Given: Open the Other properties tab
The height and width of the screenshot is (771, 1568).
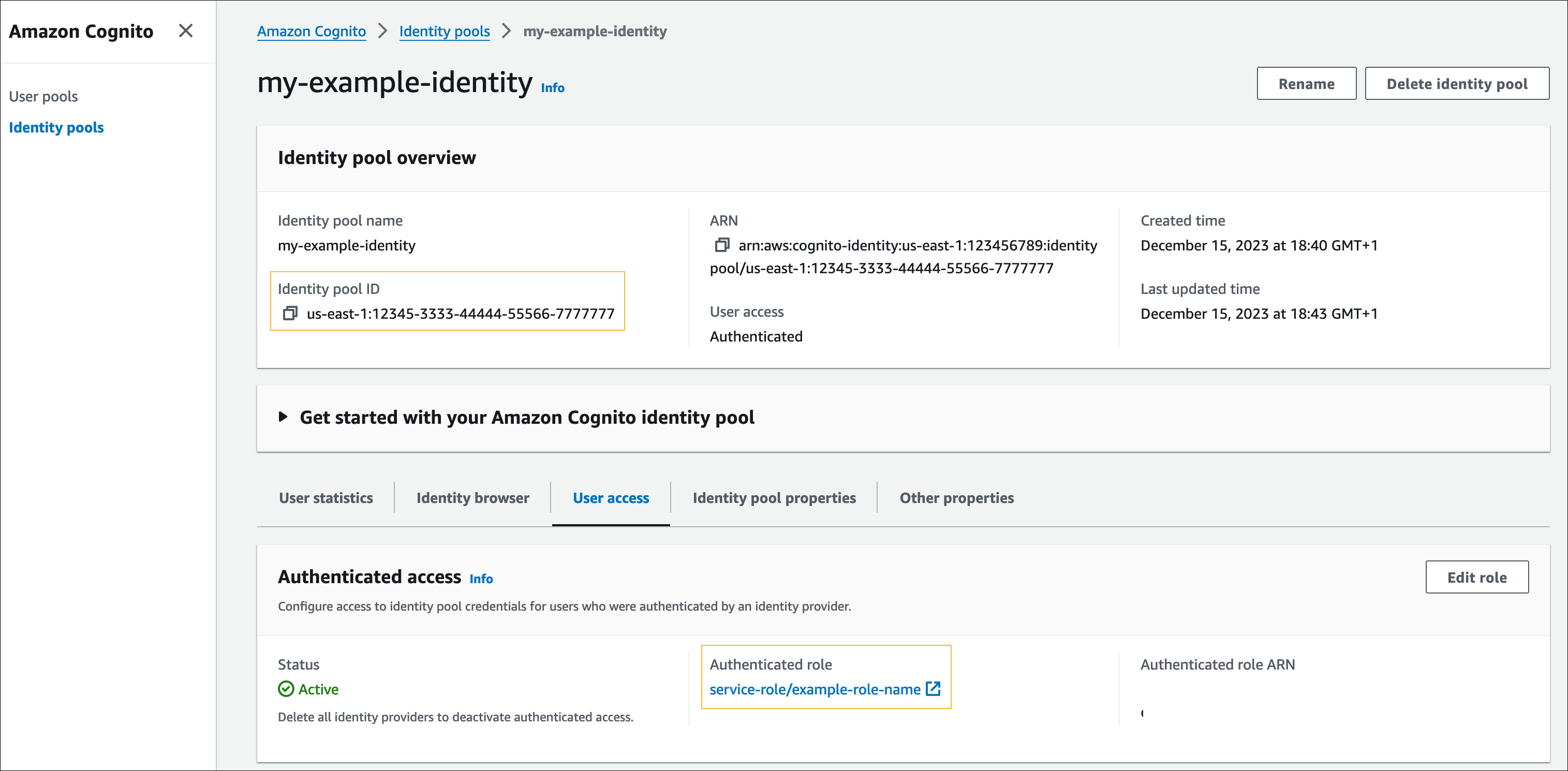Looking at the screenshot, I should tap(956, 498).
